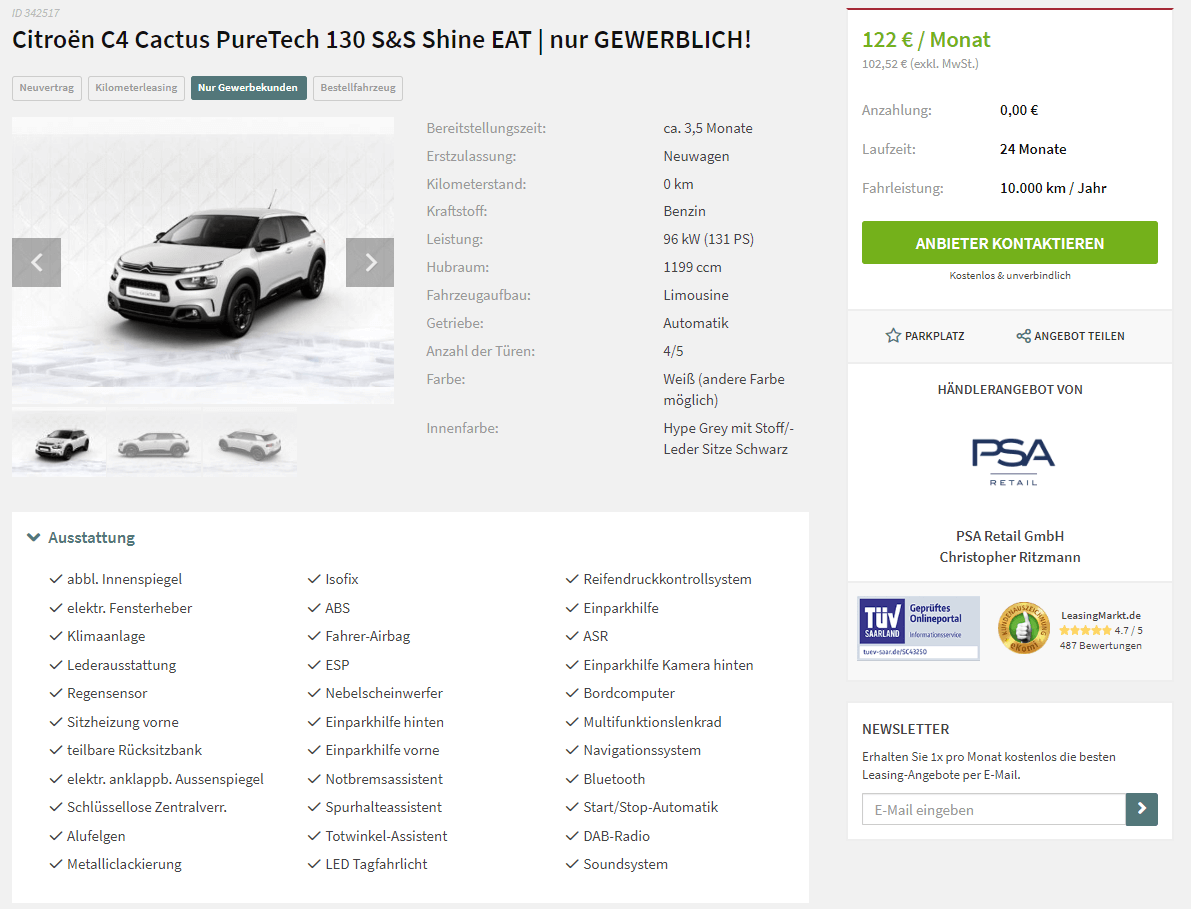The height and width of the screenshot is (909, 1191).
Task: Select the first front-view car thumbnail
Action: 60,443
